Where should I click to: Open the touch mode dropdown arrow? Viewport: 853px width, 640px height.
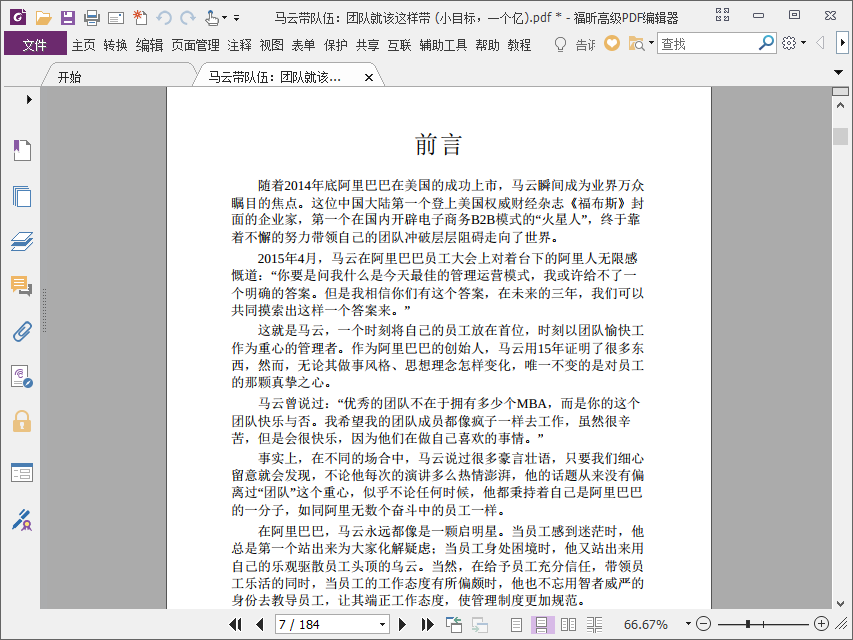[x=225, y=19]
